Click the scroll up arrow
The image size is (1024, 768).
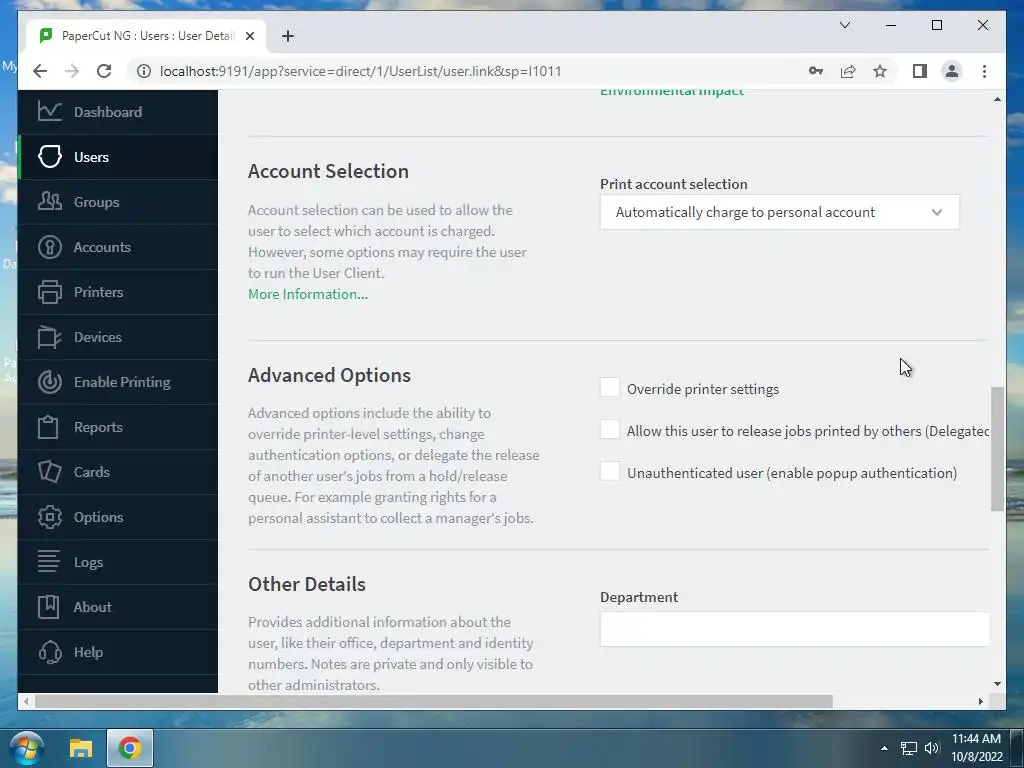click(997, 99)
